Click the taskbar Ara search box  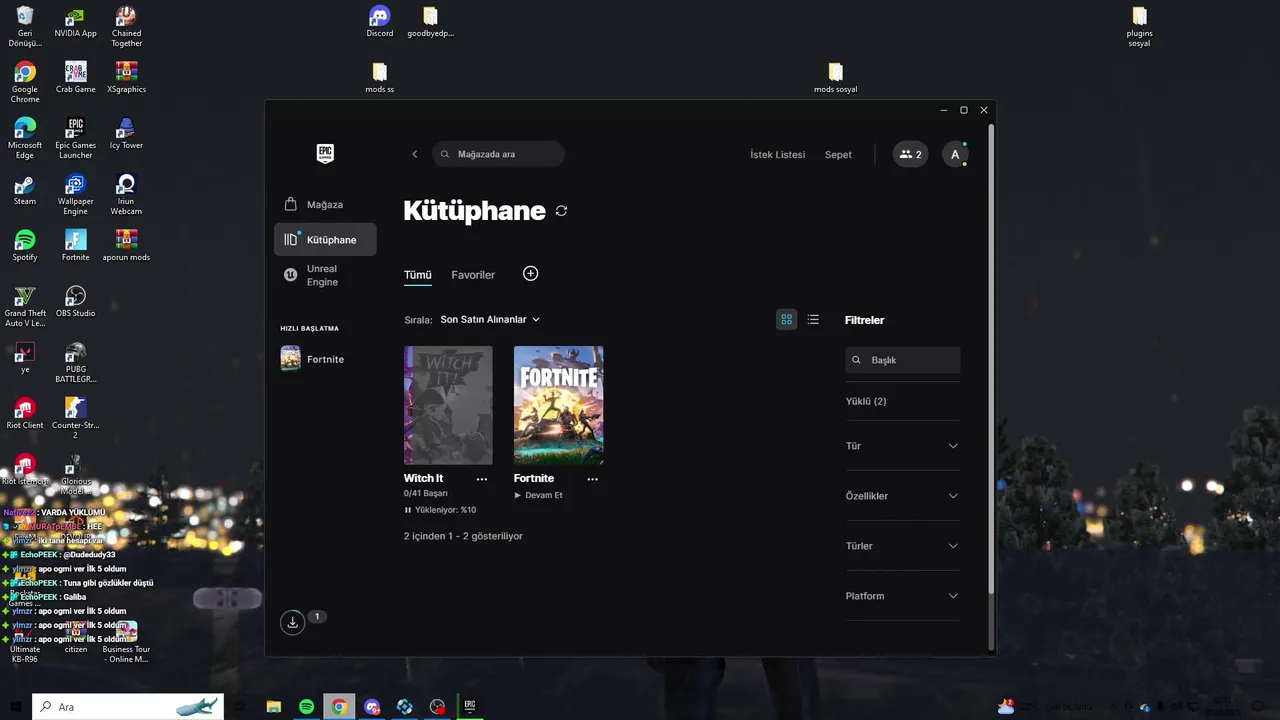[x=128, y=707]
